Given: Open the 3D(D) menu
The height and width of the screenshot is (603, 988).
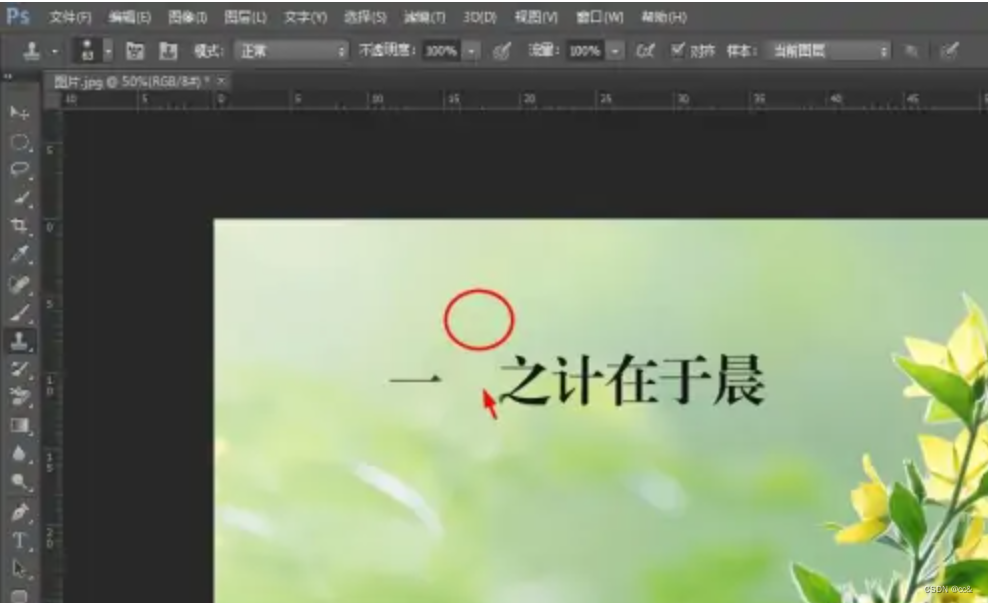Looking at the screenshot, I should point(480,17).
